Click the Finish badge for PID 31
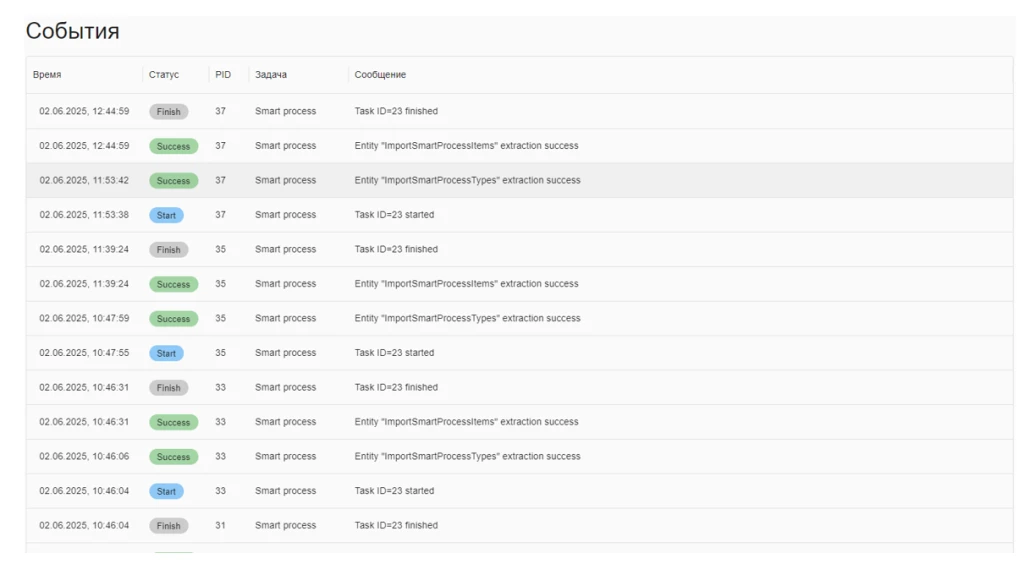 click(168, 526)
